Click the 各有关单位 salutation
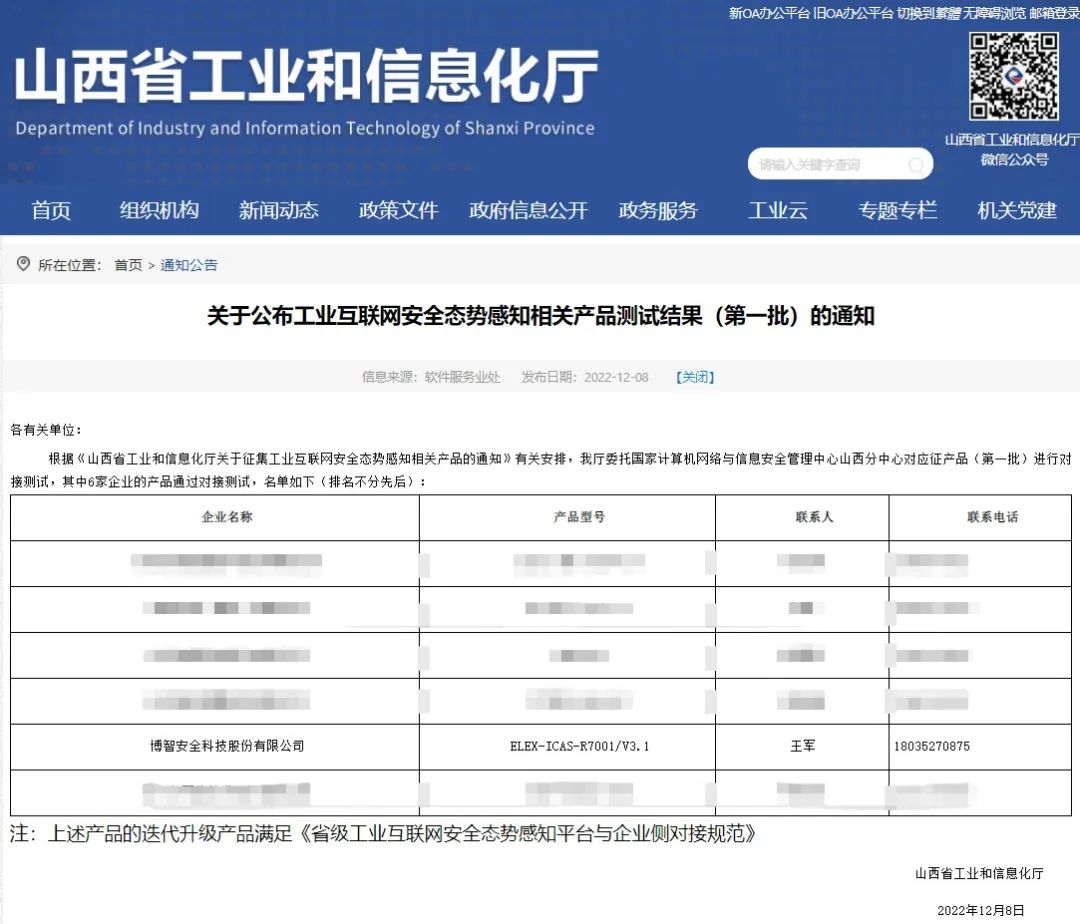 click(x=46, y=430)
